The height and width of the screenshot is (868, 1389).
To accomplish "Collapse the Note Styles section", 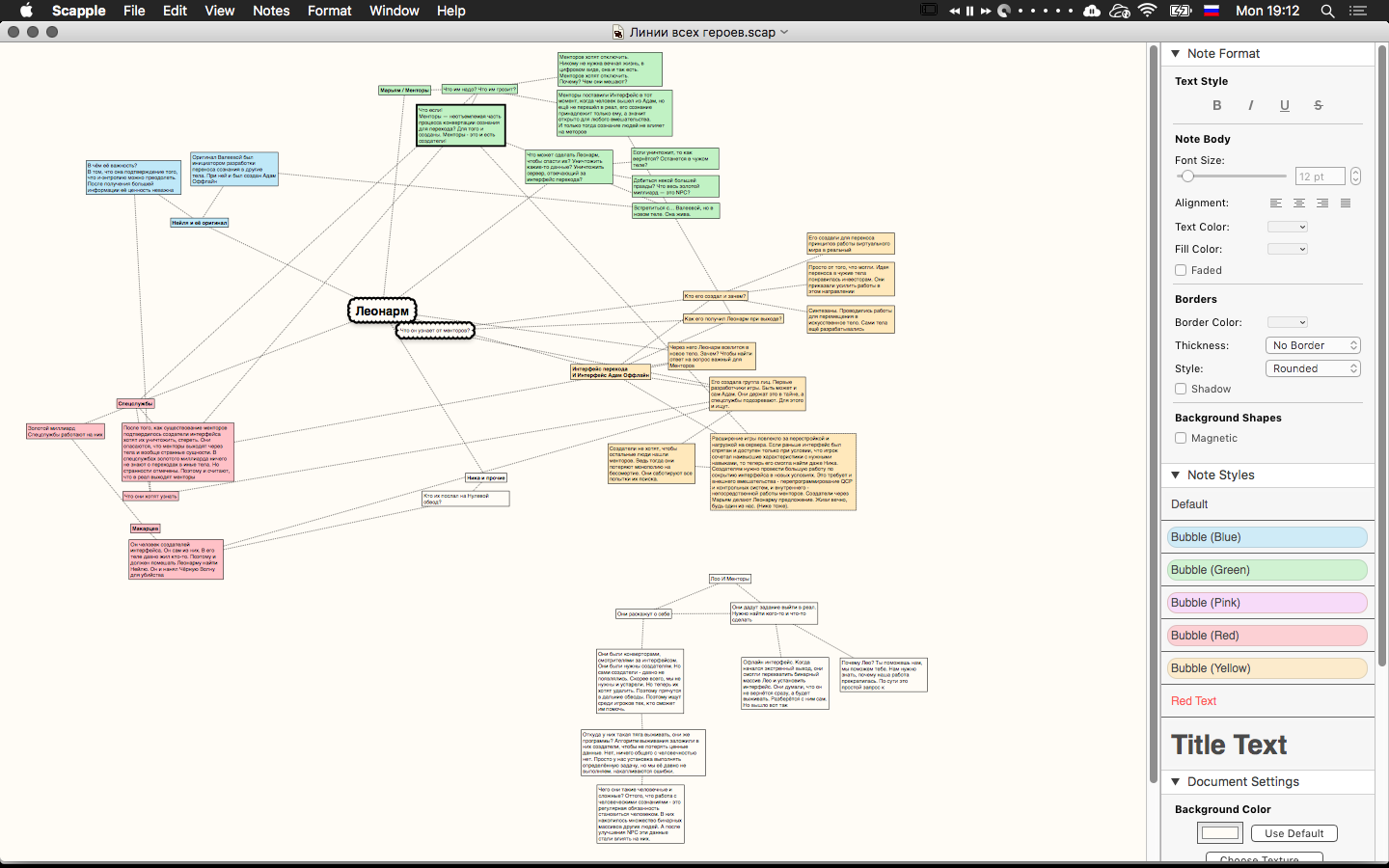I will (1176, 475).
